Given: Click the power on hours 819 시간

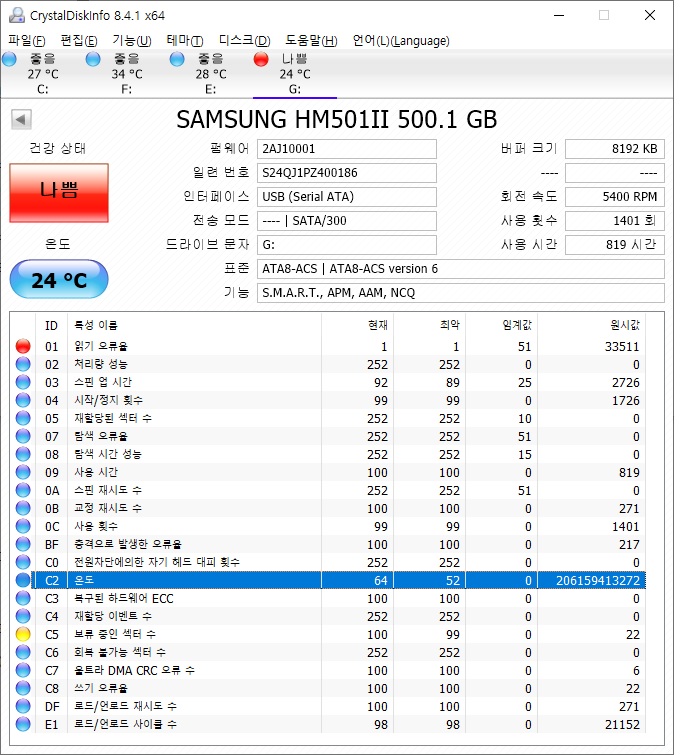Looking at the screenshot, I should pos(615,245).
